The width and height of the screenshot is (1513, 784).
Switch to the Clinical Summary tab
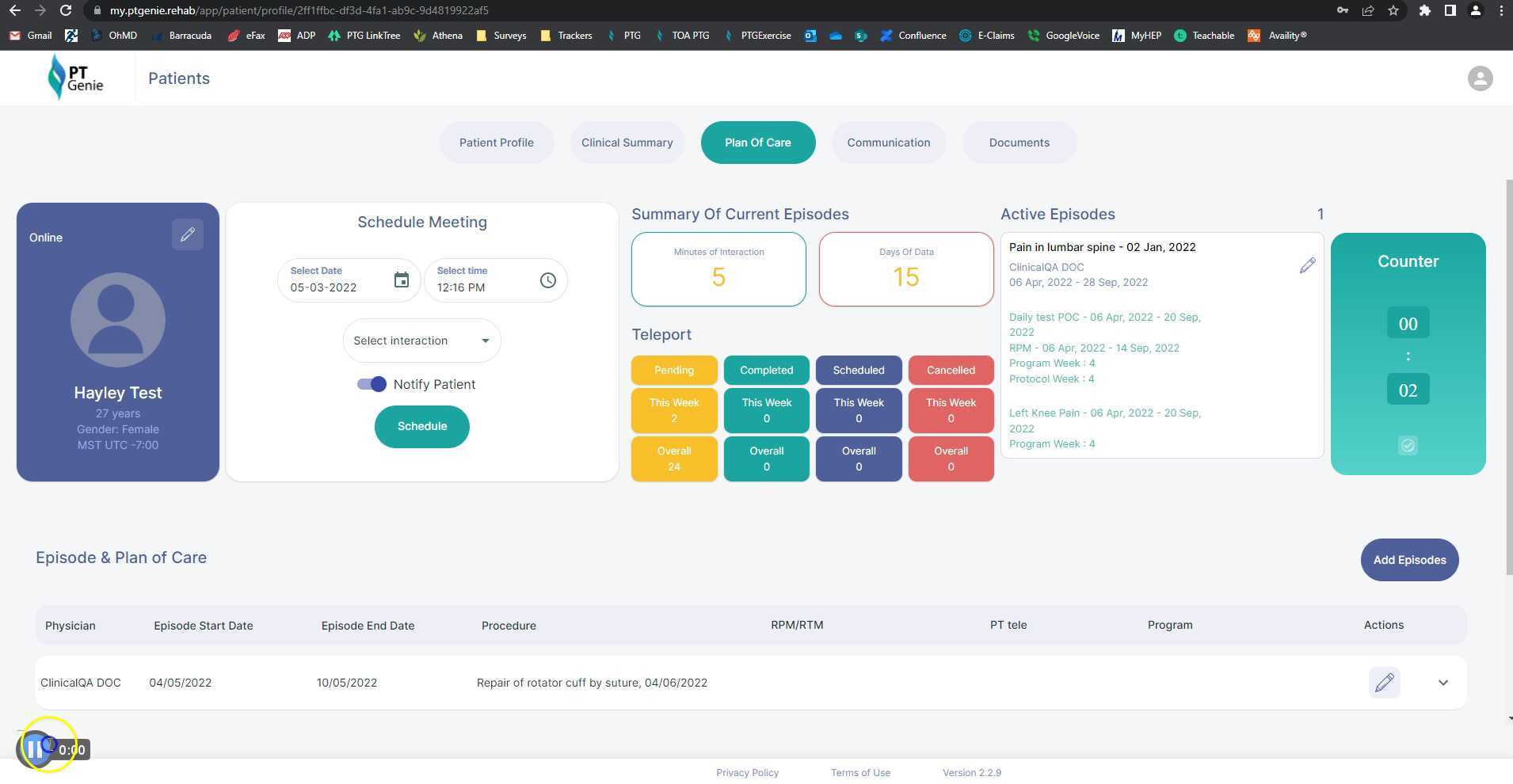click(x=627, y=143)
